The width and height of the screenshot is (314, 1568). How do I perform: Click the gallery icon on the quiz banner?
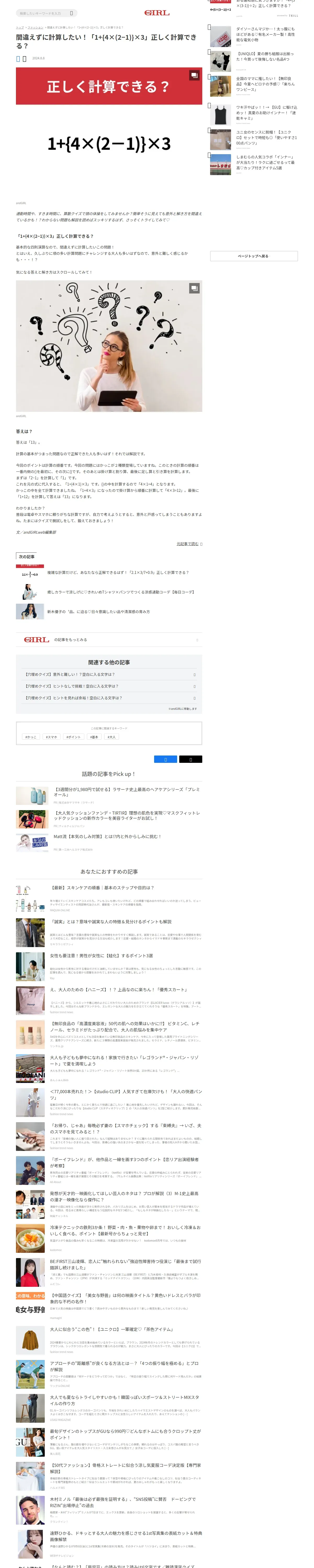click(194, 75)
